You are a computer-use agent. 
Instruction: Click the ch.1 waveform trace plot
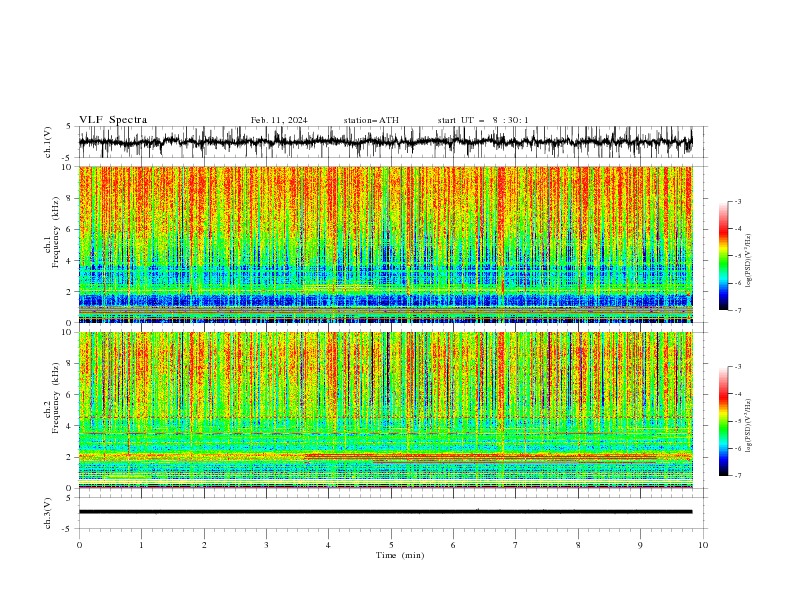click(x=385, y=142)
